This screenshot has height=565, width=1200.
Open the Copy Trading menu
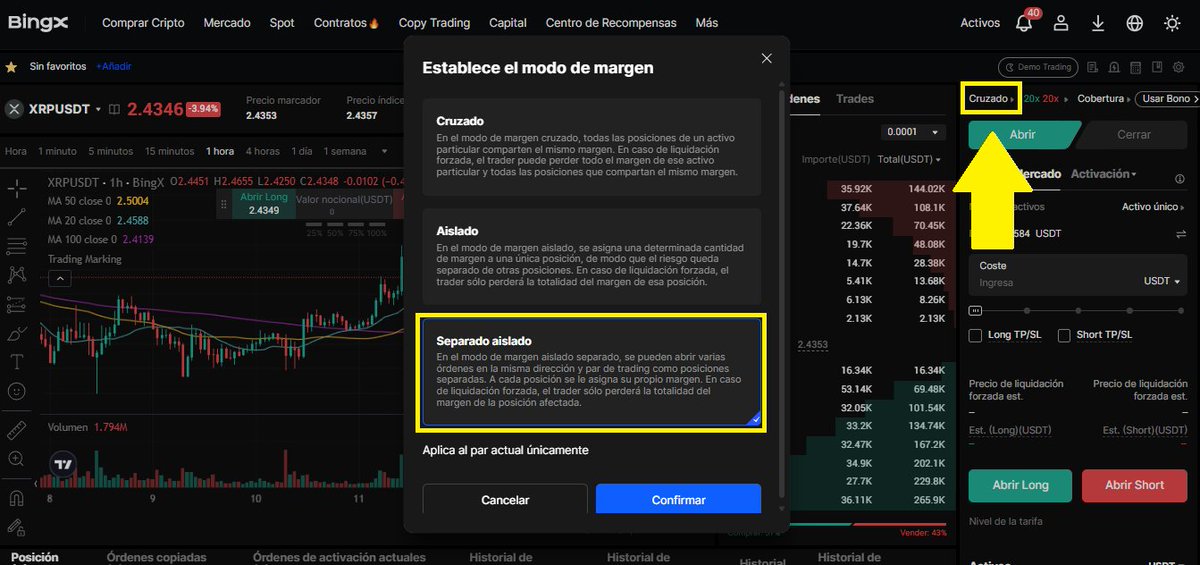(434, 23)
